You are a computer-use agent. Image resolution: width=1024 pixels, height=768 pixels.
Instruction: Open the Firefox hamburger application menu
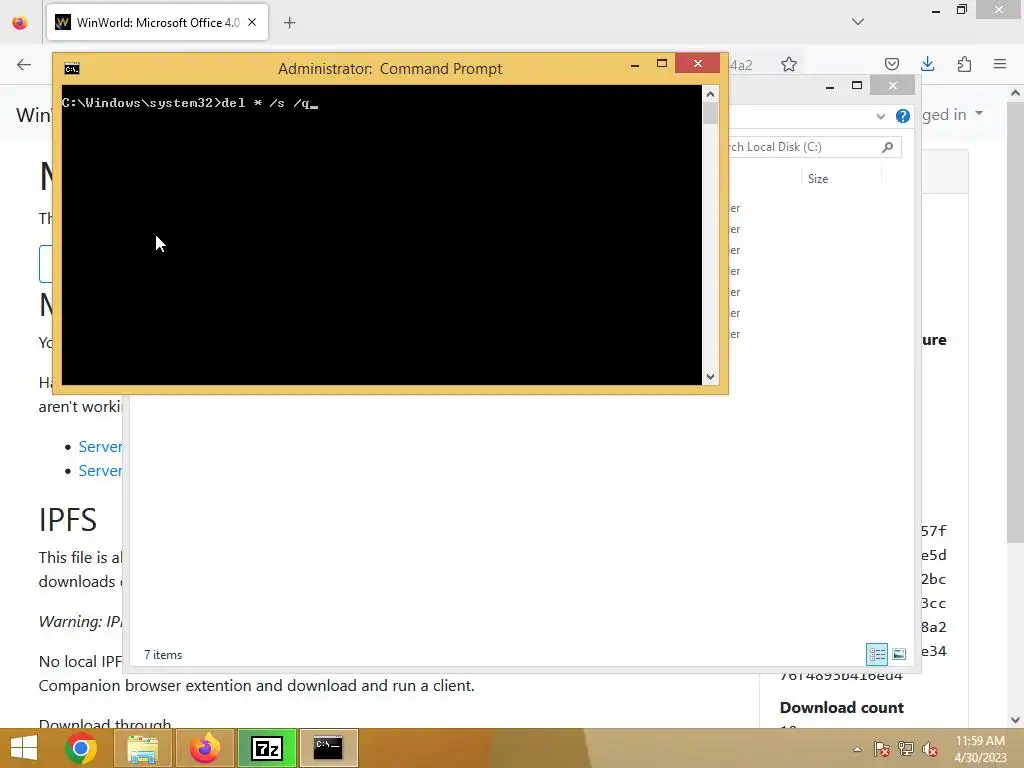pos(1000,64)
